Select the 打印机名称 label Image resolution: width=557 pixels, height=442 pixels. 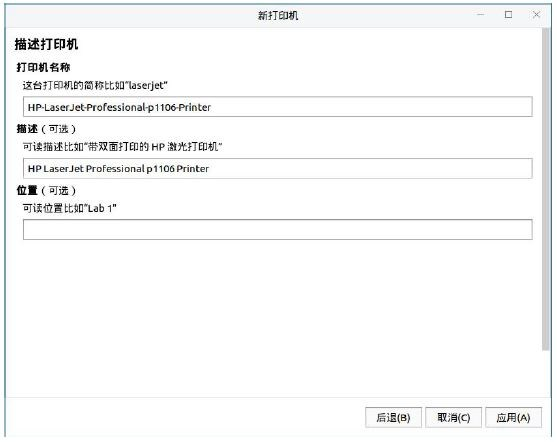click(x=43, y=67)
